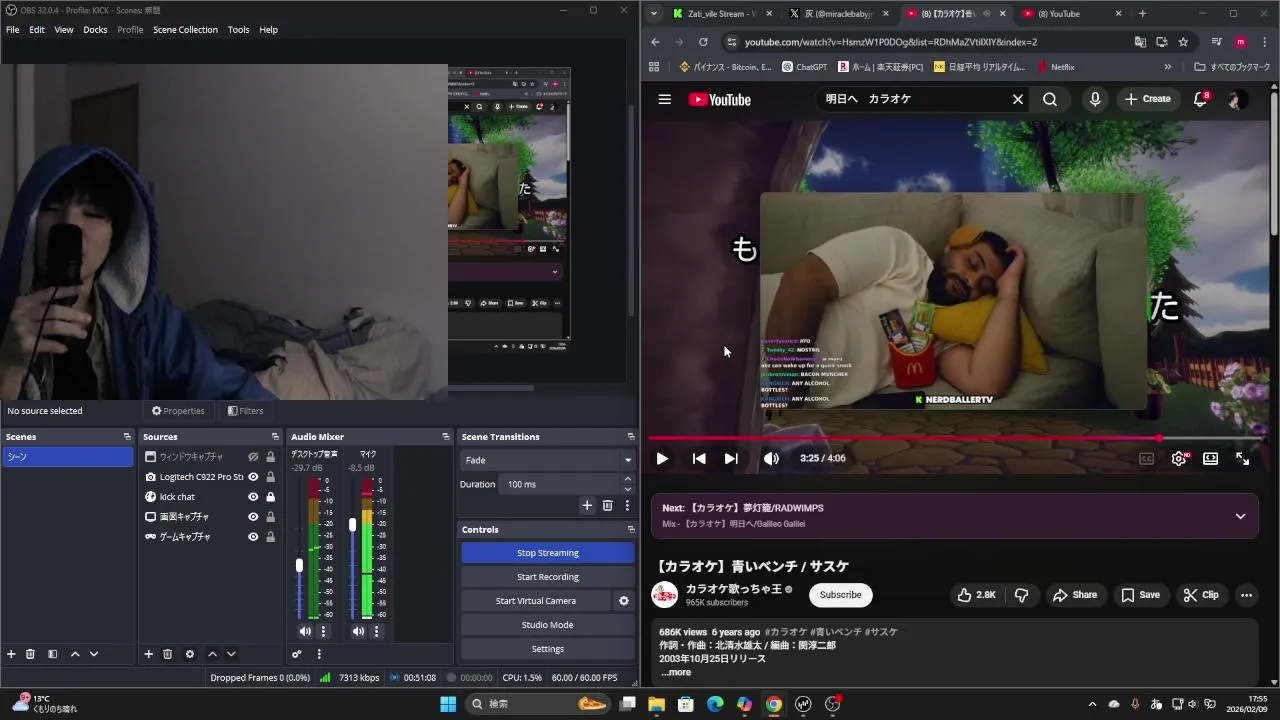Add a new scene transition

pos(587,506)
